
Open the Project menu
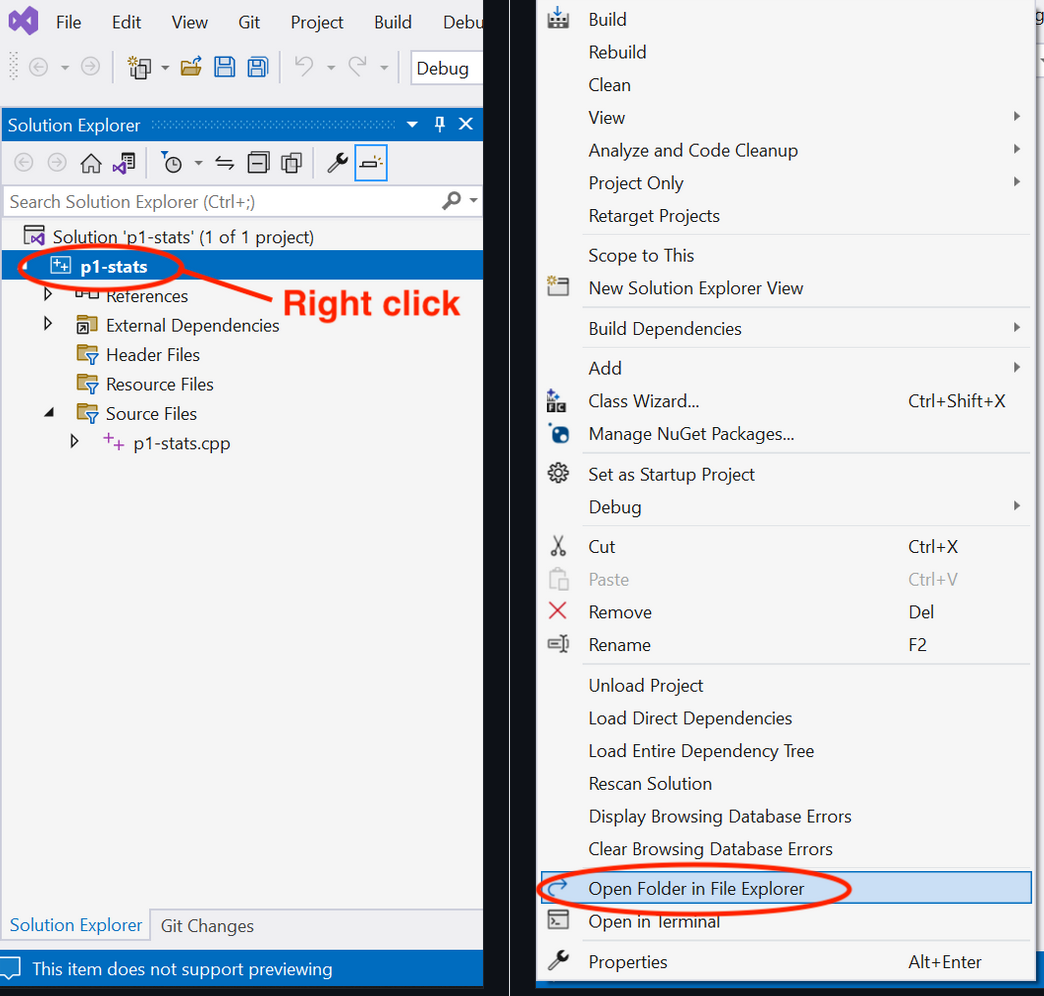(x=317, y=23)
